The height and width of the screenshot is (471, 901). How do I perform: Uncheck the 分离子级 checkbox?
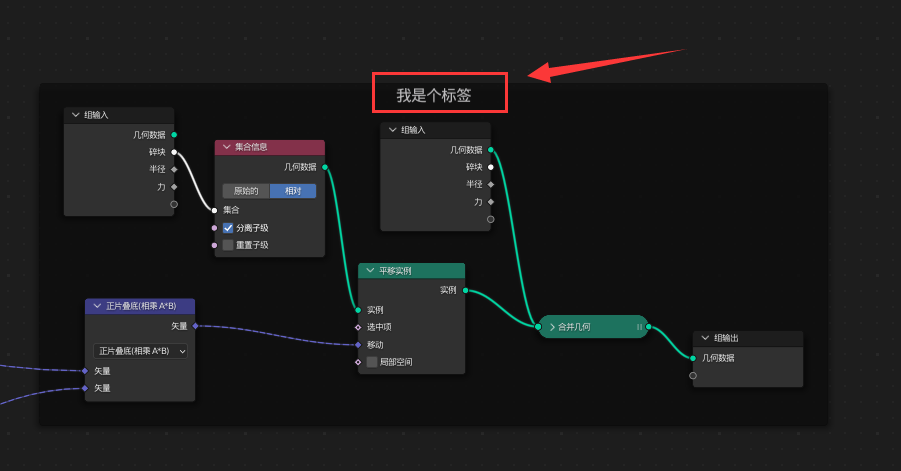point(228,227)
